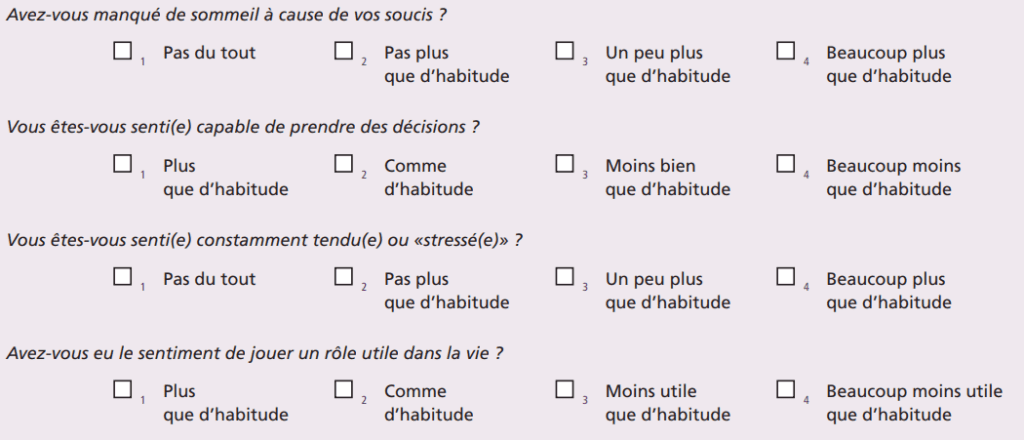Select 'Beaucoup plus que d'habitude' for sleep question
Viewport: 1024px width, 440px height.
coord(786,51)
